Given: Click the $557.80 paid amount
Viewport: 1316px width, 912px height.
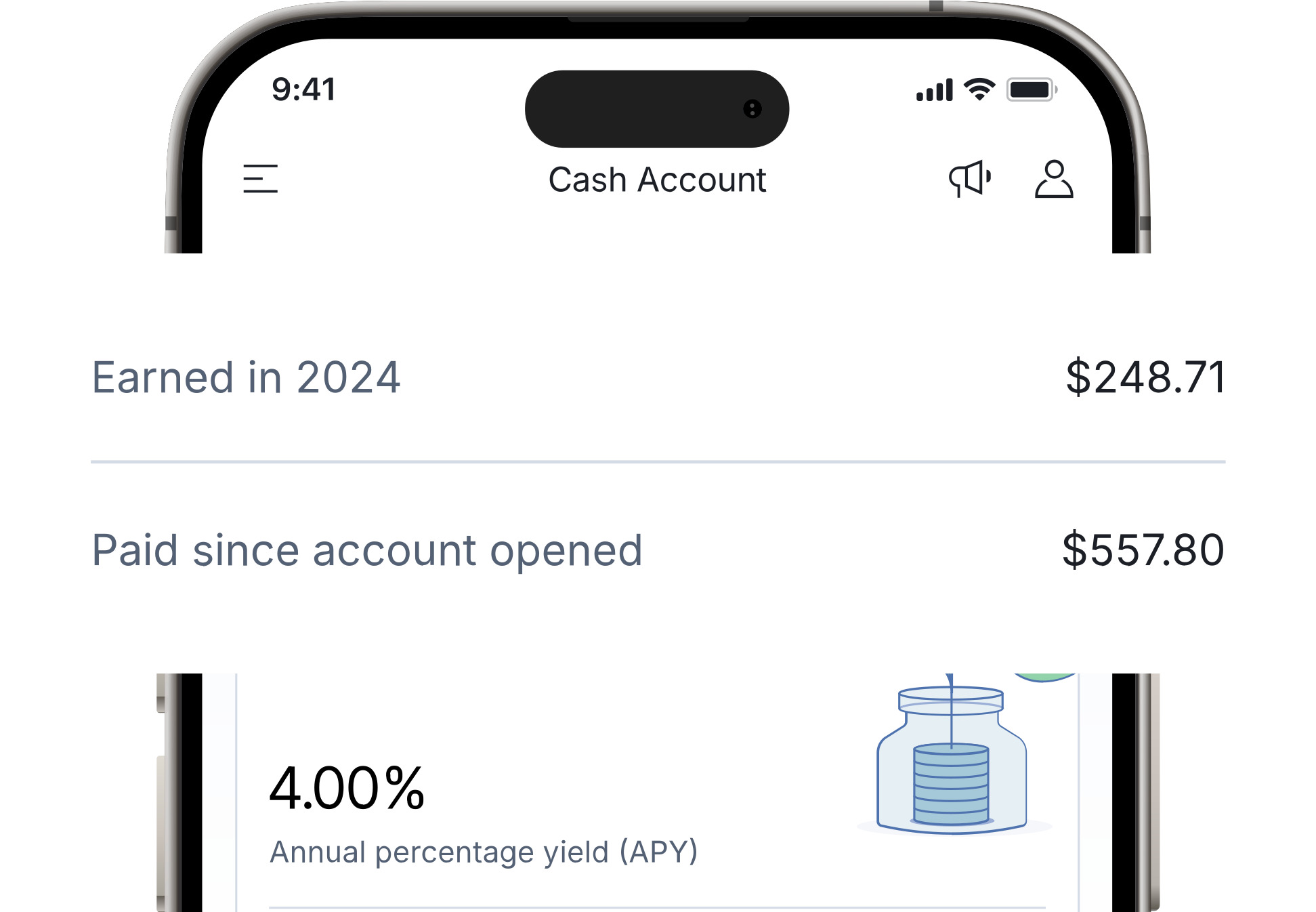Looking at the screenshot, I should point(1143,550).
